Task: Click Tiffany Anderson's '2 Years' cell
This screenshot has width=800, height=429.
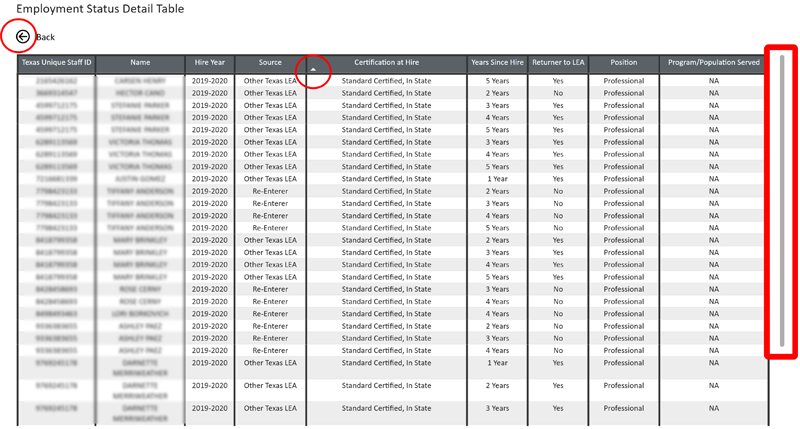Action: 497,191
